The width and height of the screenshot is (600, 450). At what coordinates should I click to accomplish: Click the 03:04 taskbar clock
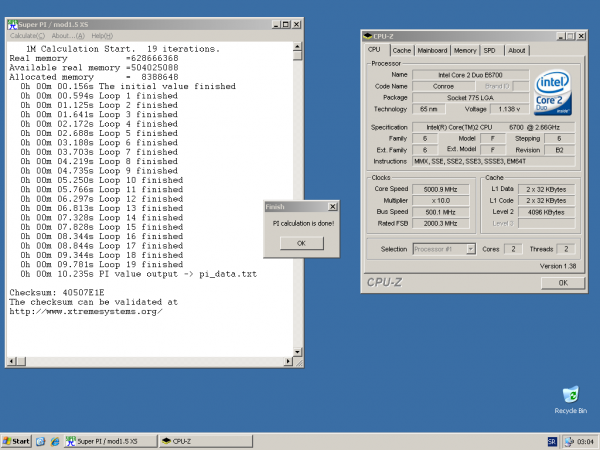585,442
